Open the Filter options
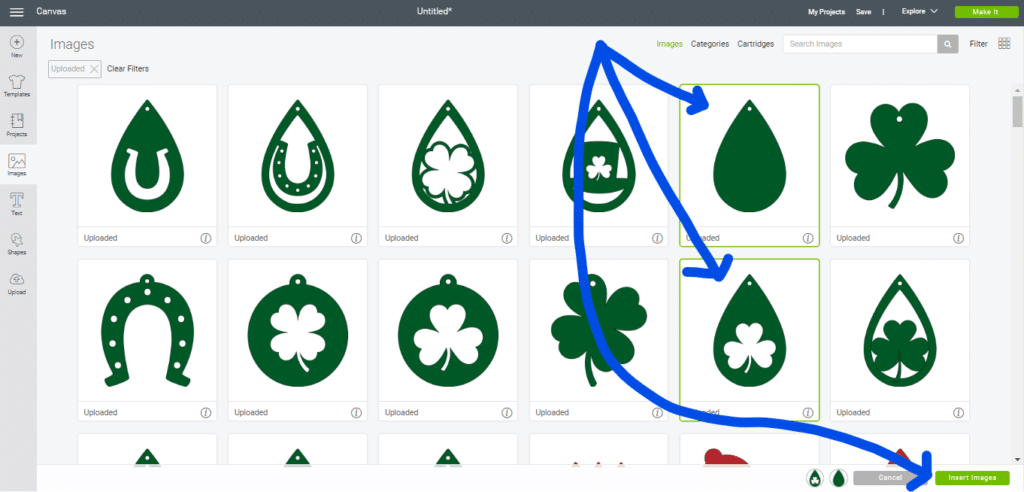The height and width of the screenshot is (492, 1024). coord(978,44)
